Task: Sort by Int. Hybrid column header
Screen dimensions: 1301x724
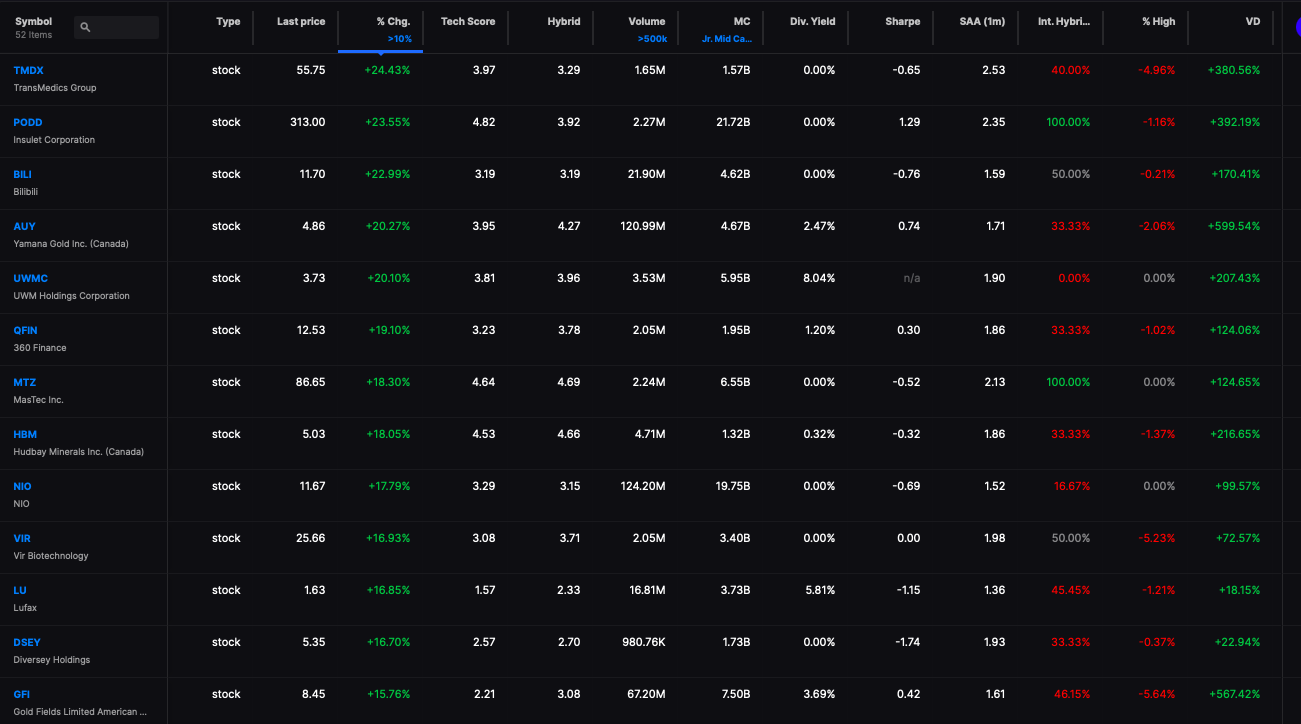Action: [x=1064, y=21]
